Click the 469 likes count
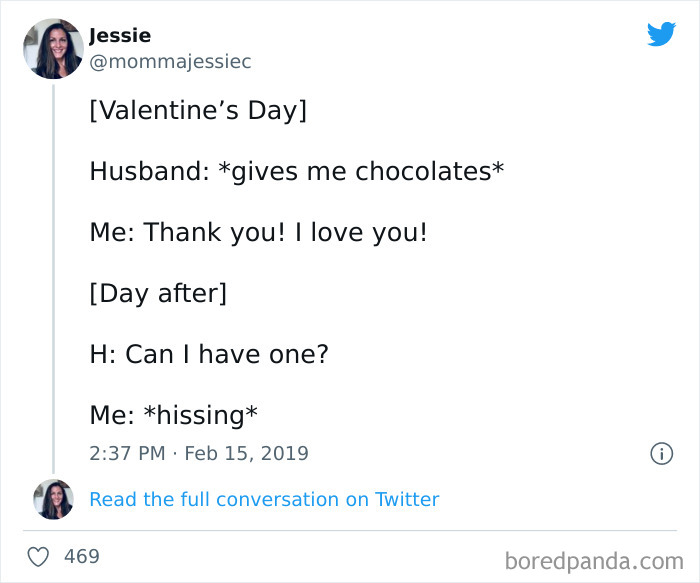This screenshot has height=583, width=700. (x=82, y=556)
